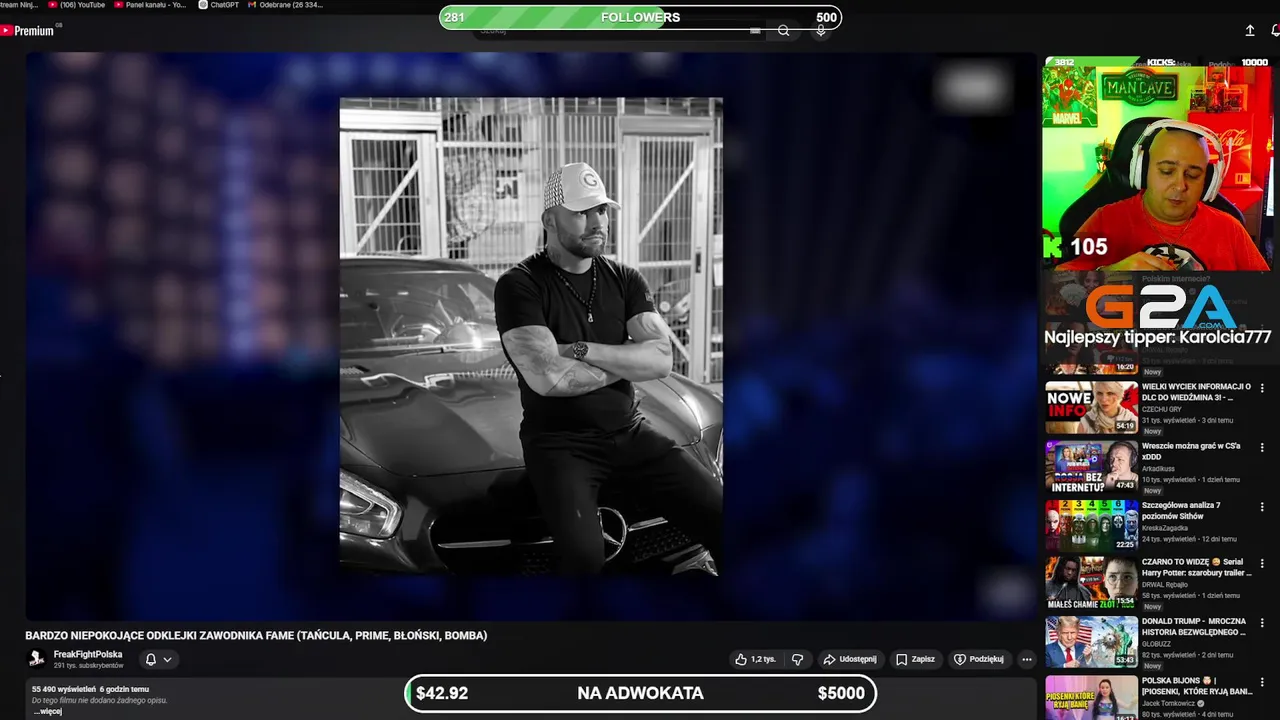The image size is (1280, 720).
Task: Like the video with thumbs up
Action: (x=756, y=659)
